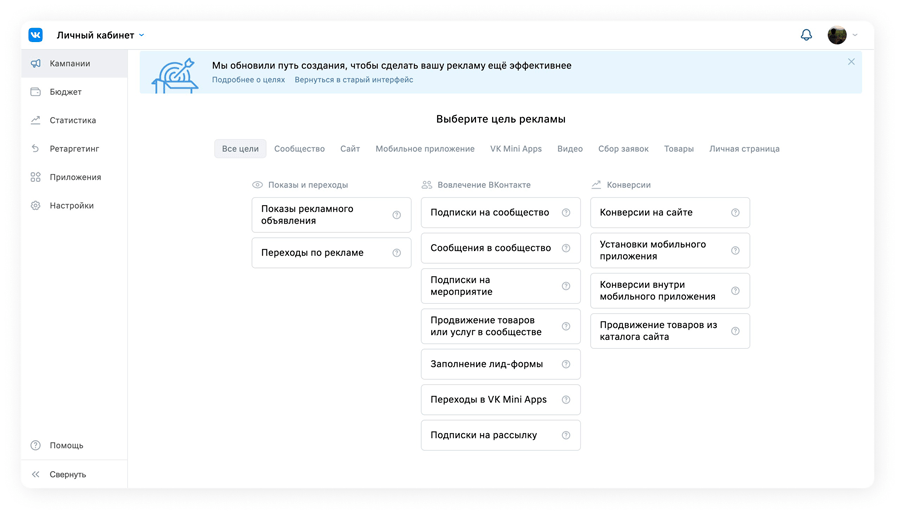
Task: Switch to the VK Mini Apps tab
Action: click(515, 149)
